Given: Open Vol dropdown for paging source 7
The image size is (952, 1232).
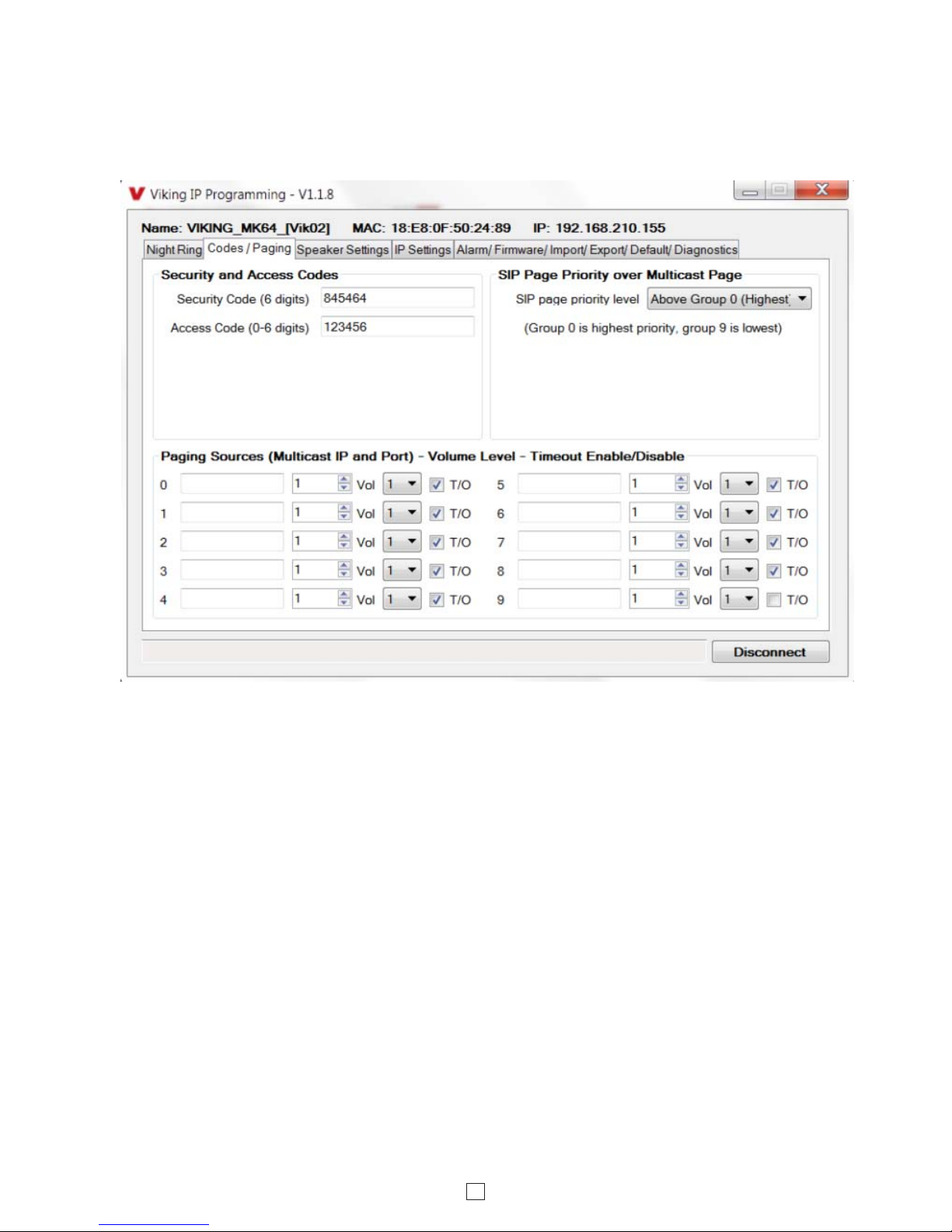Looking at the screenshot, I should click(x=739, y=542).
